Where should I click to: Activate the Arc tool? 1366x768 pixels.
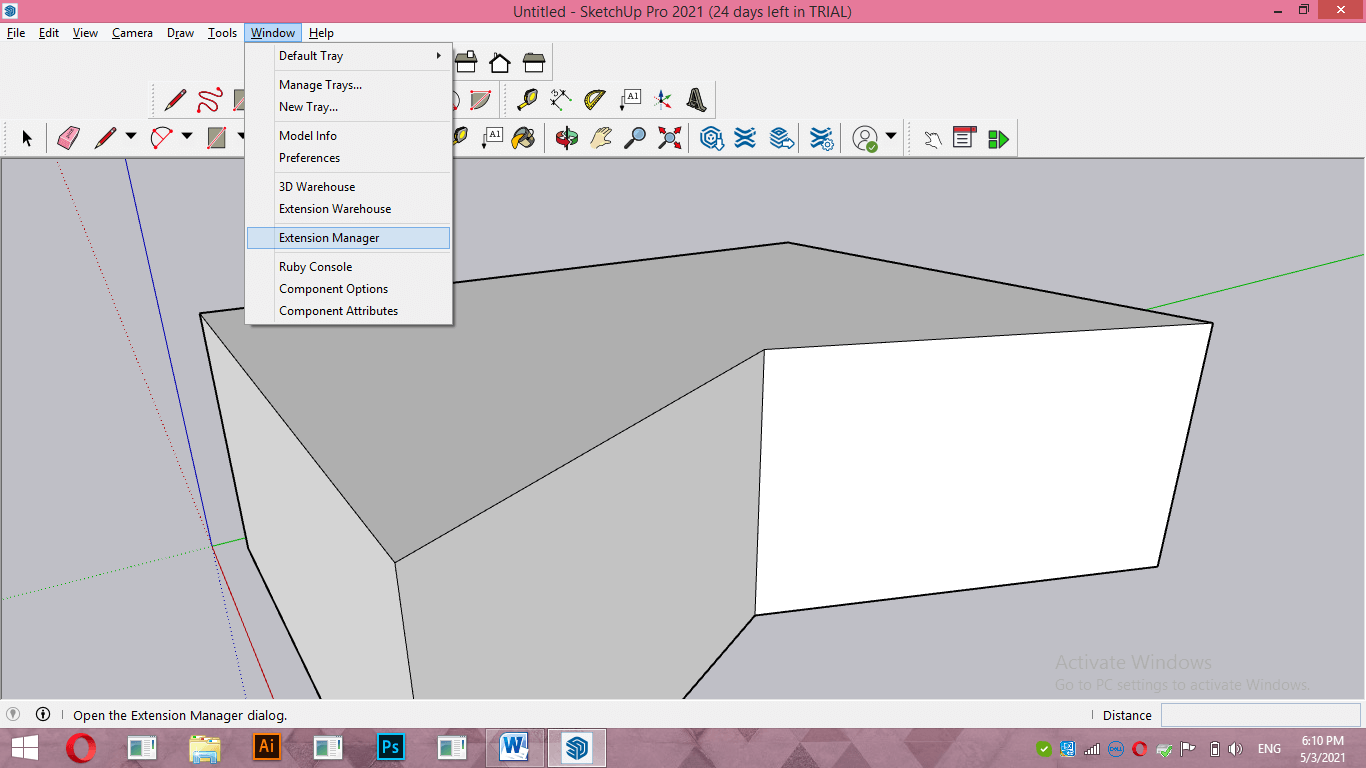161,137
